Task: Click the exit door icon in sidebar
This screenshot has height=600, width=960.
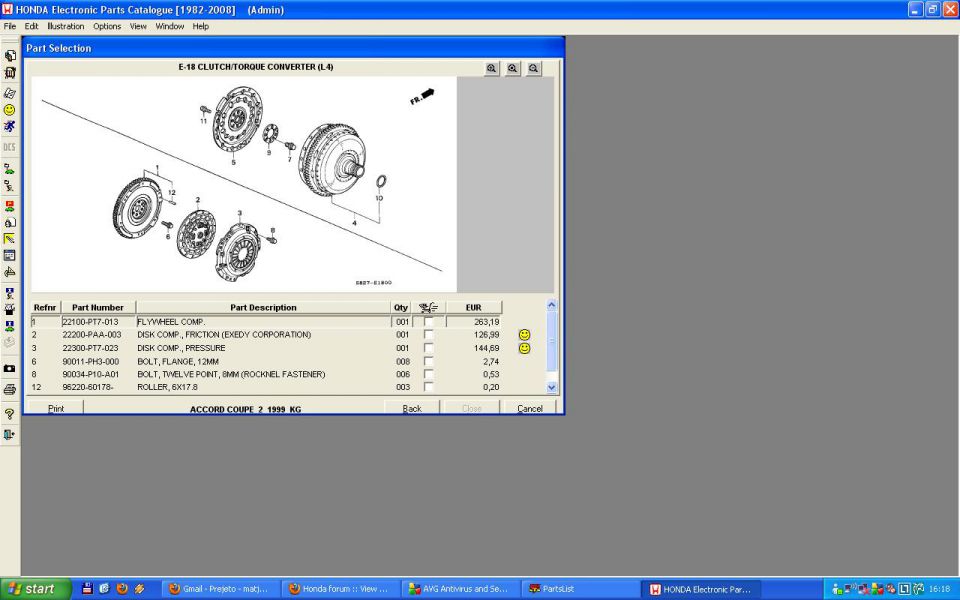Action: [x=10, y=435]
